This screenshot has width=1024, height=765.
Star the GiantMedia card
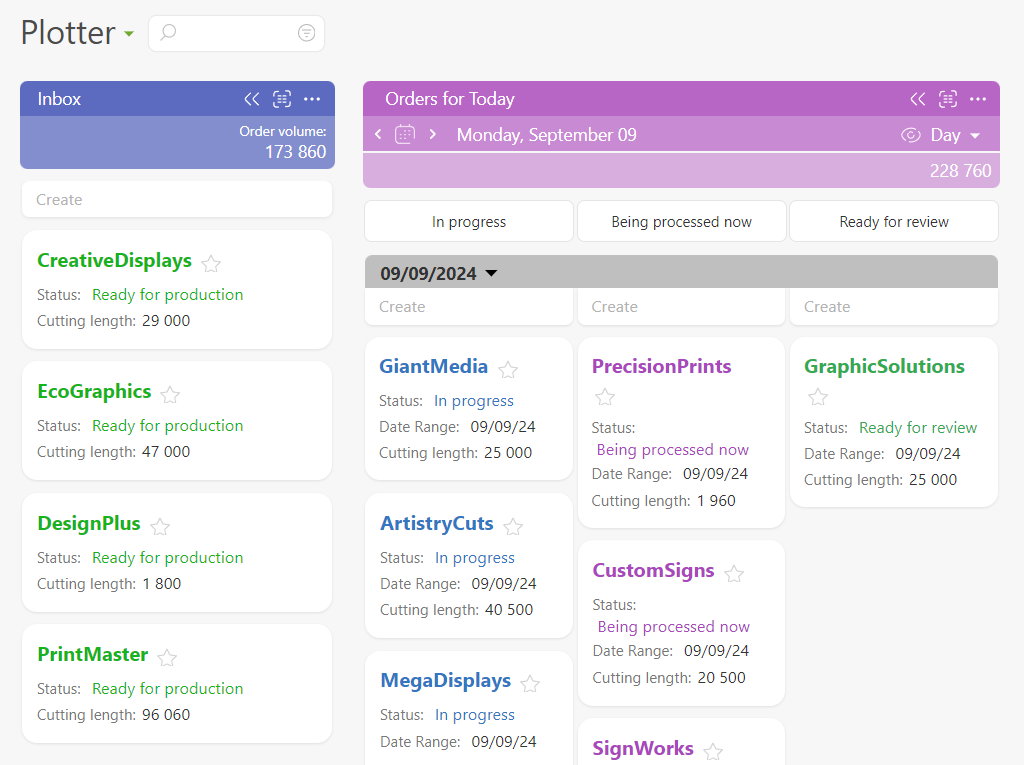(x=508, y=370)
